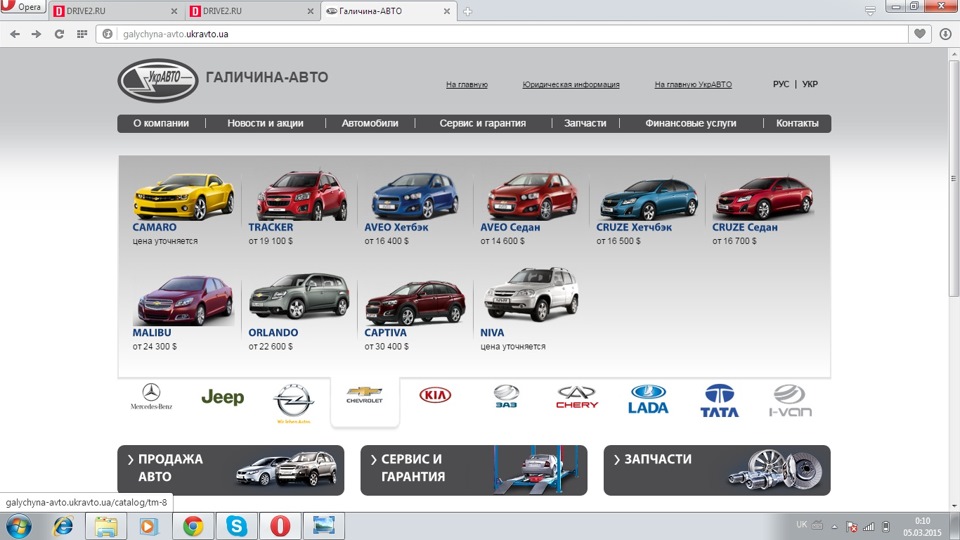Open a new tab with plus button
This screenshot has height=540, width=960.
468,11
